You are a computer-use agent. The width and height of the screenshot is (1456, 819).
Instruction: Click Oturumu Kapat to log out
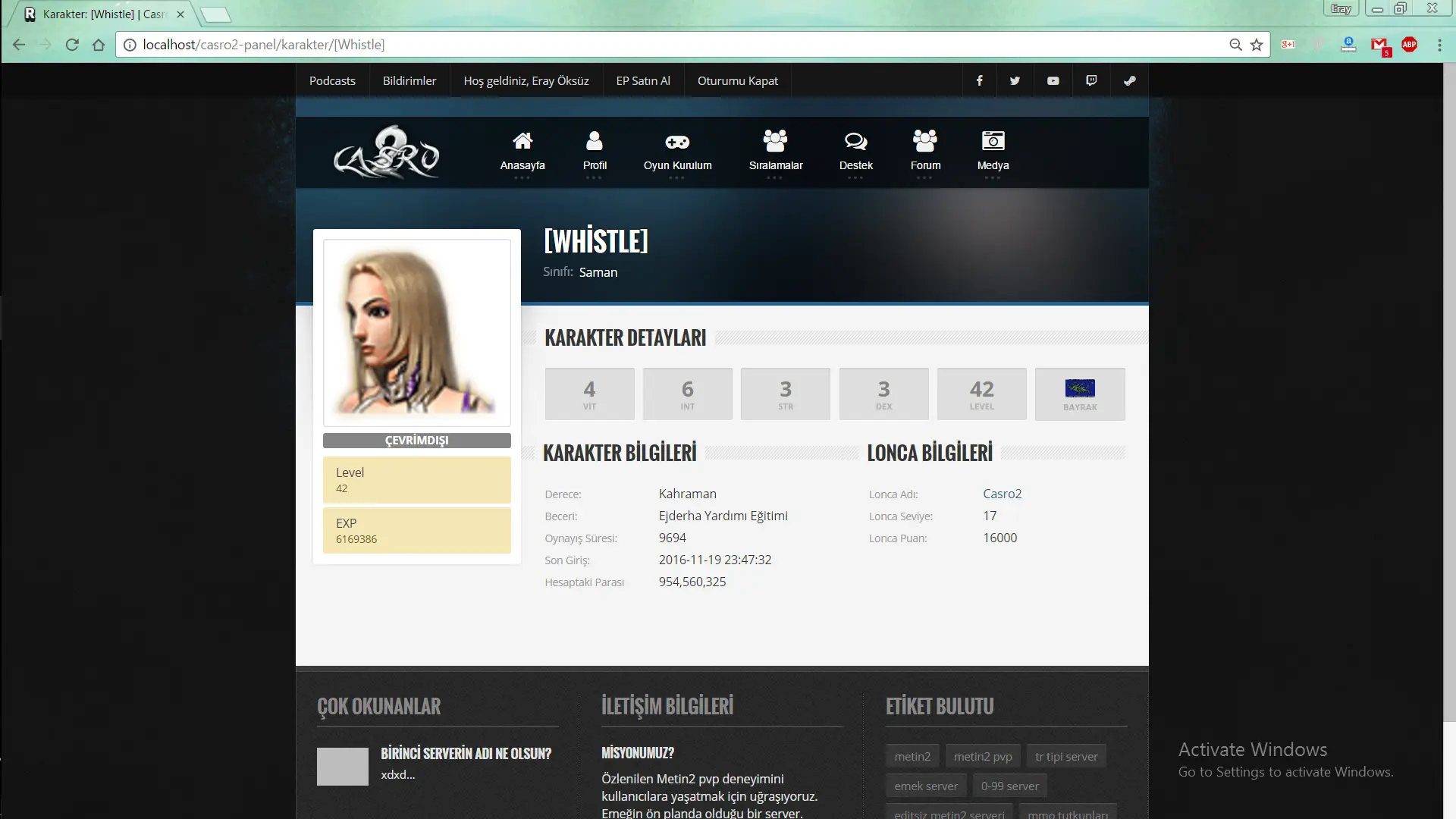[737, 80]
